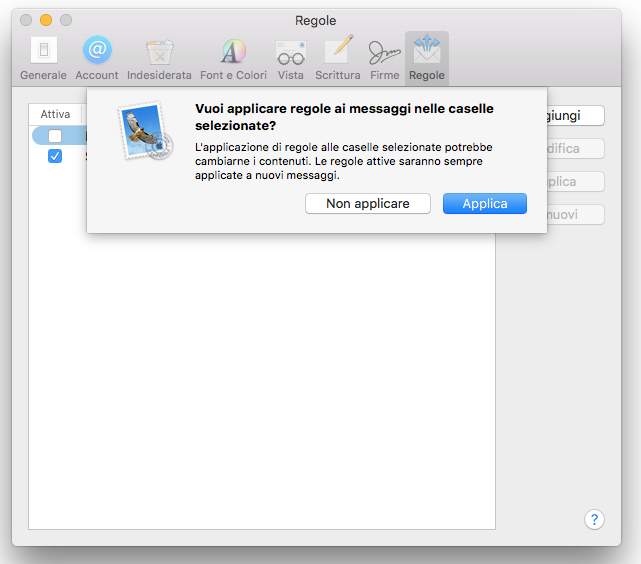Open the Firme signatures pane
The height and width of the screenshot is (564, 641).
tap(385, 58)
